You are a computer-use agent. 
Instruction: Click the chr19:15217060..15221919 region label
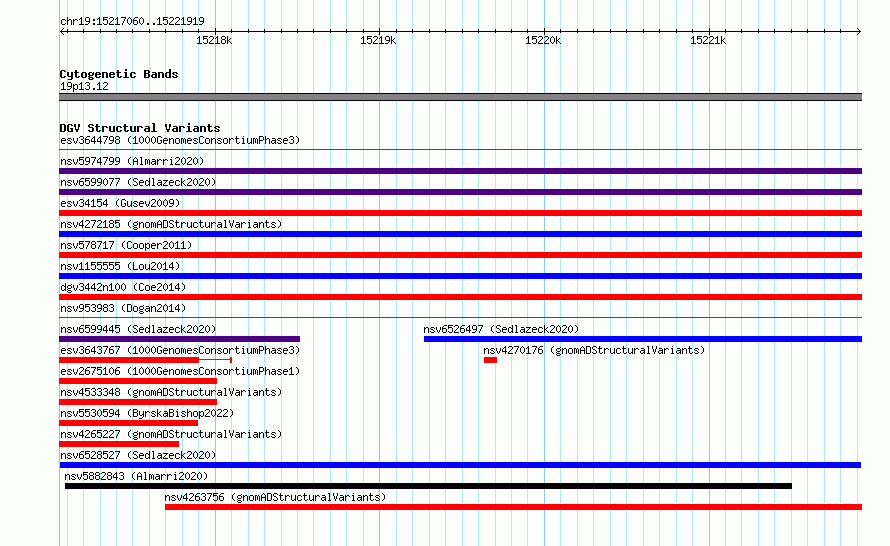click(132, 21)
